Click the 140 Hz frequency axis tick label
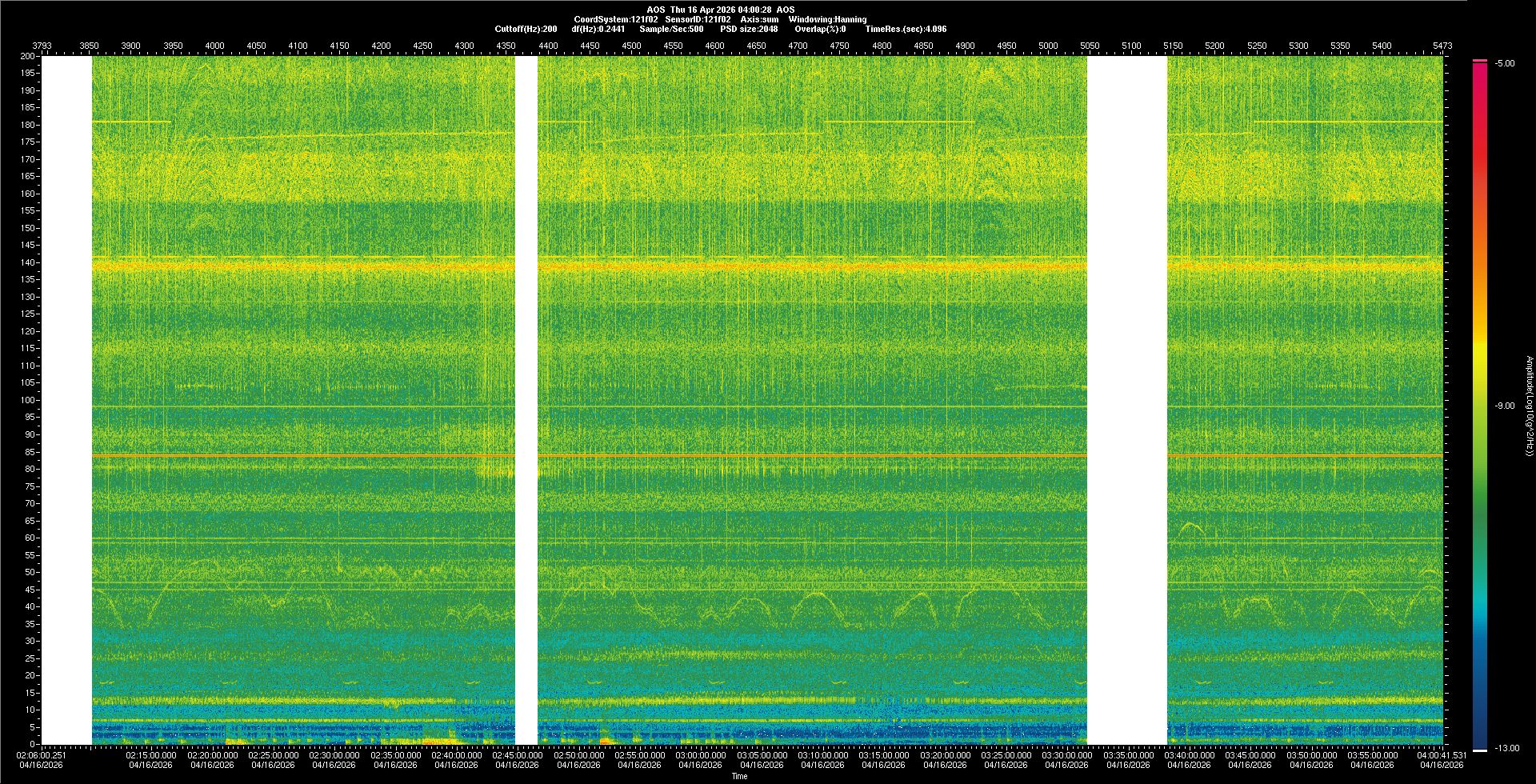1536x784 pixels. coord(28,262)
